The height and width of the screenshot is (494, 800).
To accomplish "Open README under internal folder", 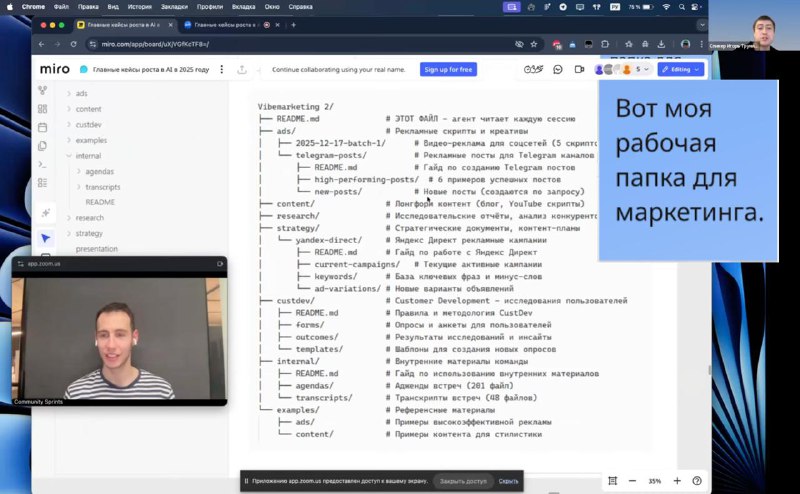I will [x=100, y=202].
